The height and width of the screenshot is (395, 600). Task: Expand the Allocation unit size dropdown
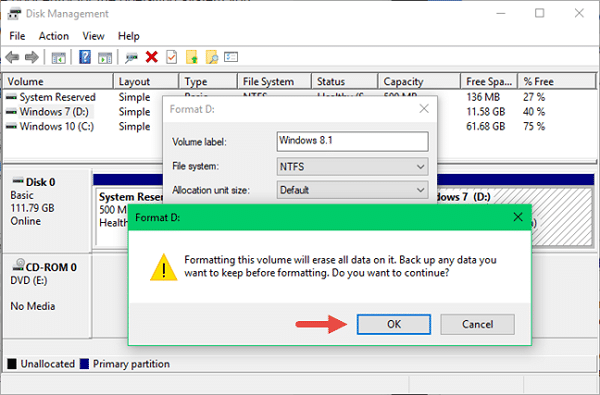tap(352, 190)
